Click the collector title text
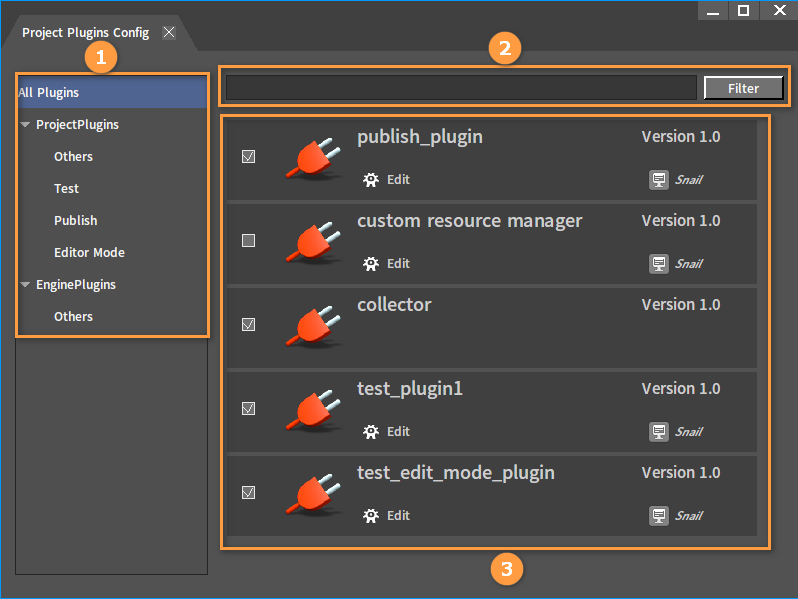 coord(394,304)
